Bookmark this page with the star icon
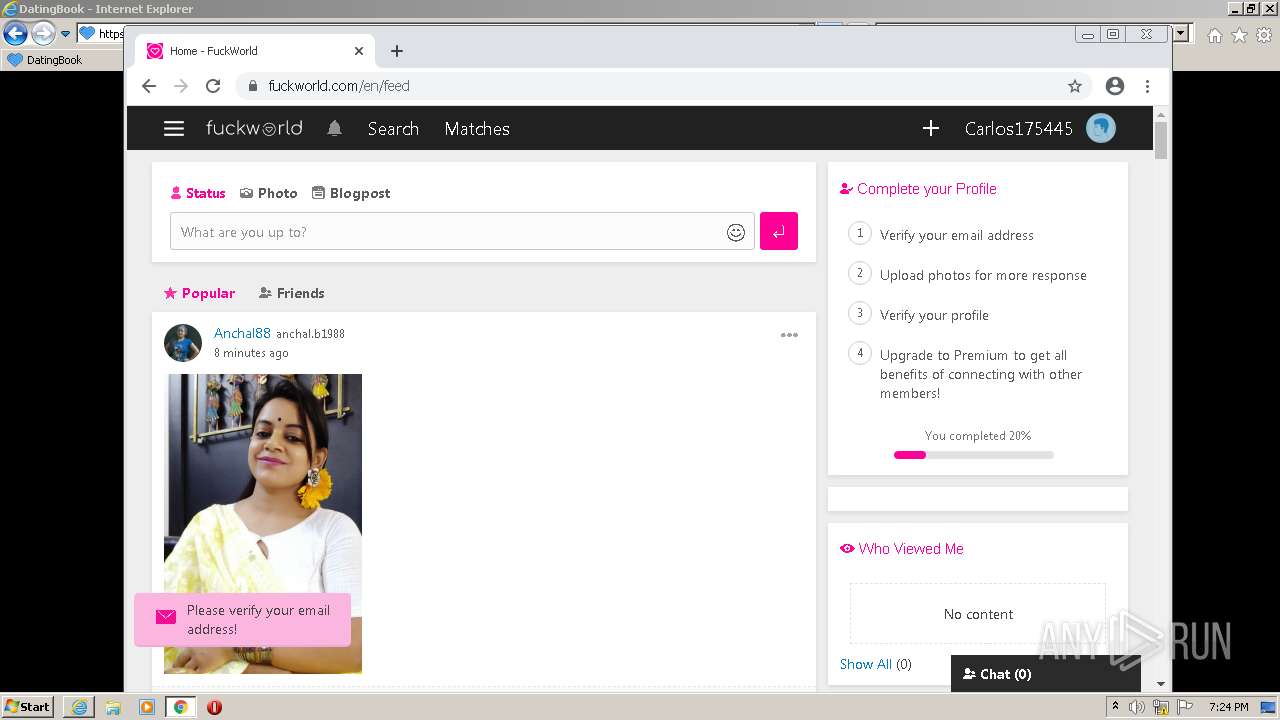Viewport: 1280px width, 720px height. (x=1075, y=86)
